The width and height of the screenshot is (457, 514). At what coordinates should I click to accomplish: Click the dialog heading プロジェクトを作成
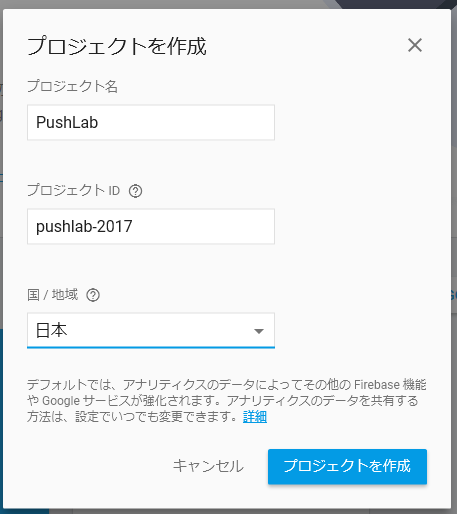[x=117, y=46]
